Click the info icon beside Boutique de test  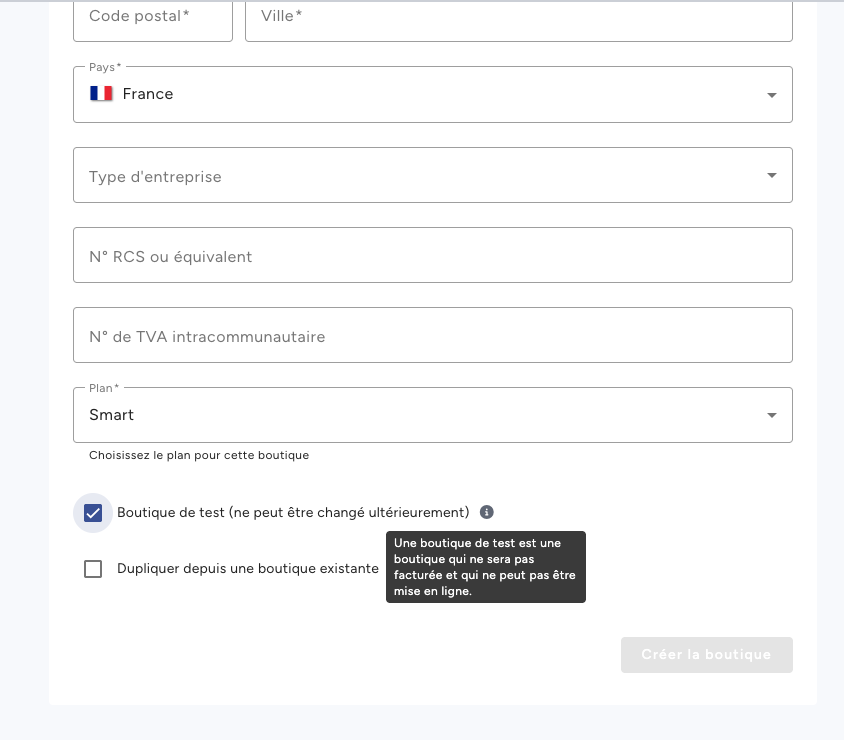(x=487, y=512)
